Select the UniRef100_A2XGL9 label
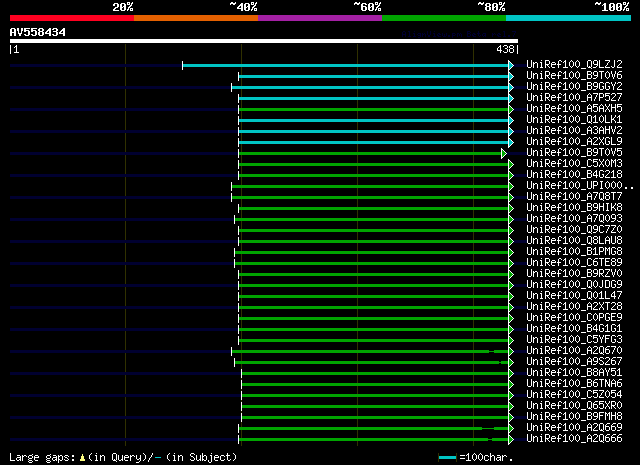Image resolution: width=640 pixels, height=465 pixels. [574, 141]
